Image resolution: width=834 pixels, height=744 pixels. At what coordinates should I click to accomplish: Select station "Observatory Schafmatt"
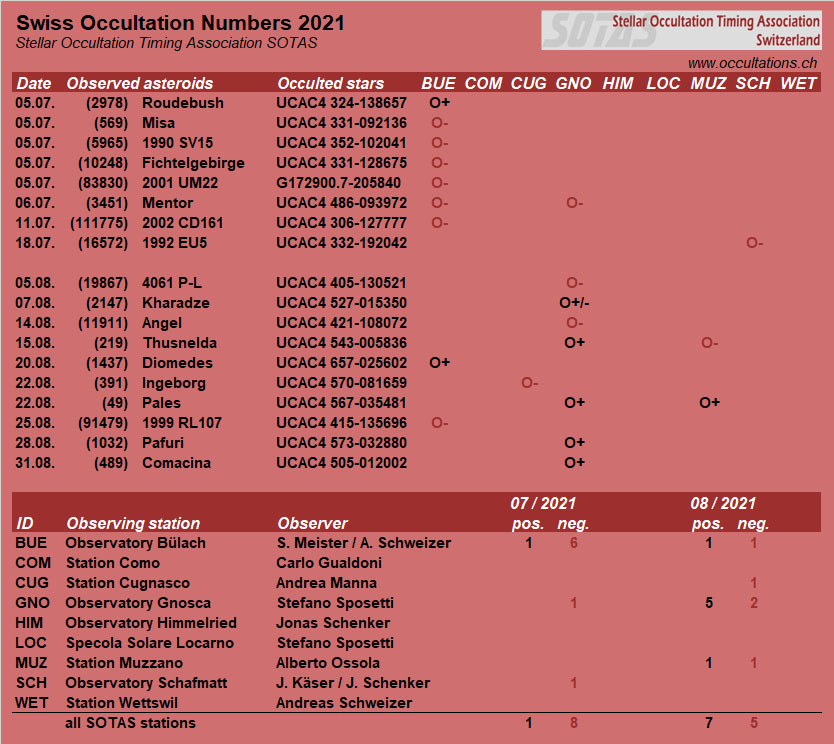click(146, 683)
